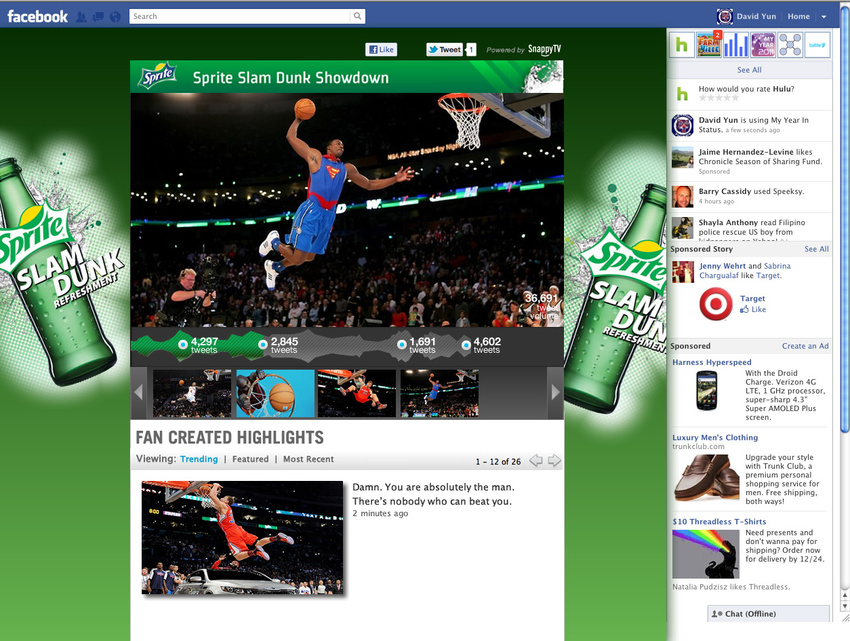
Task: Select the 4,602 tweets timeline marker
Action: tap(466, 344)
